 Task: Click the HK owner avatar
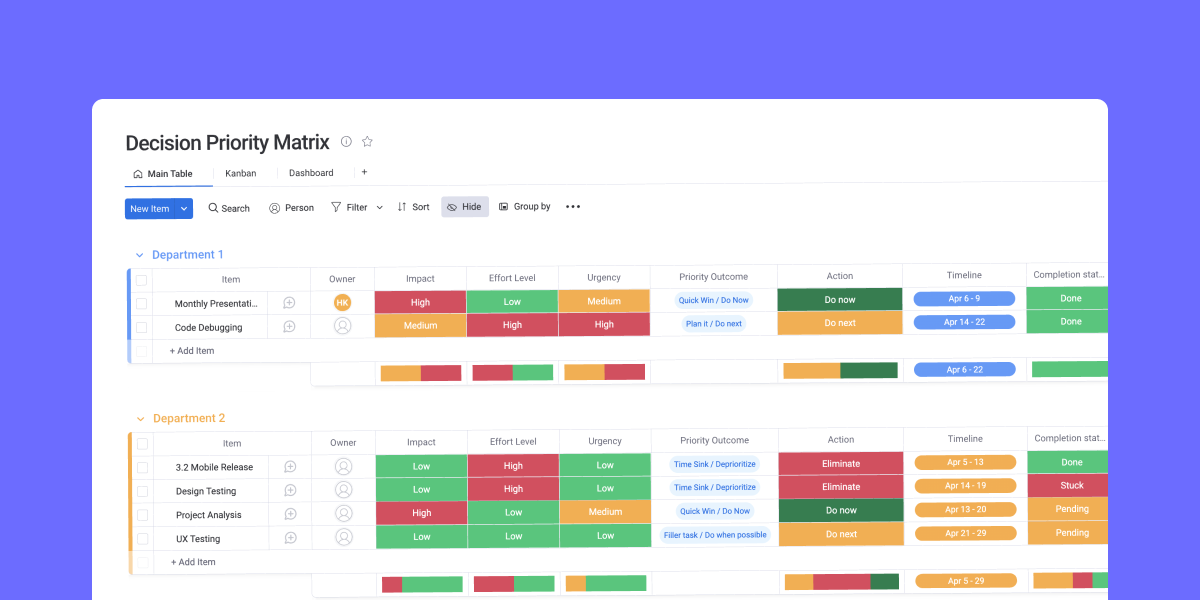point(342,303)
